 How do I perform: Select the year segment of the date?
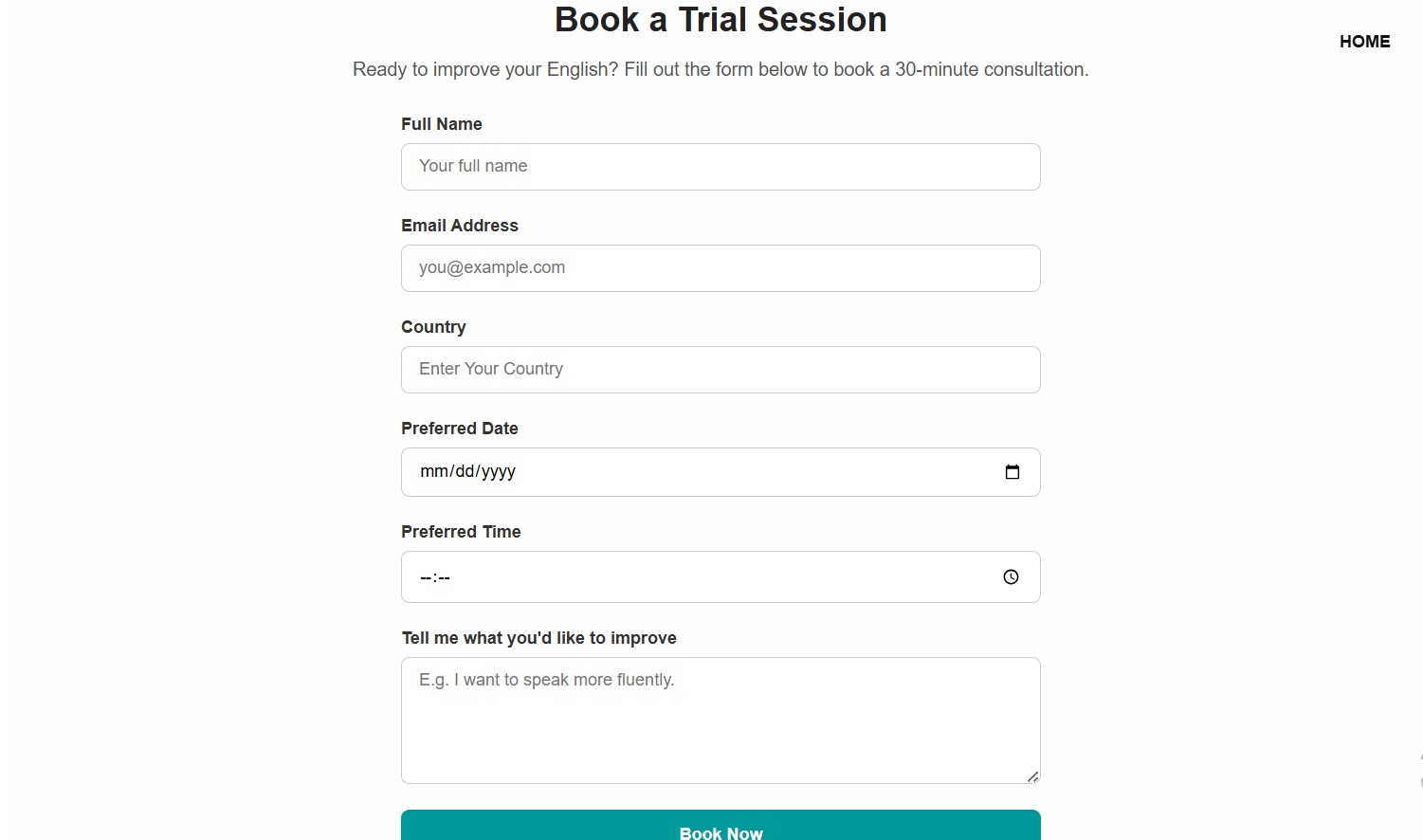(499, 472)
